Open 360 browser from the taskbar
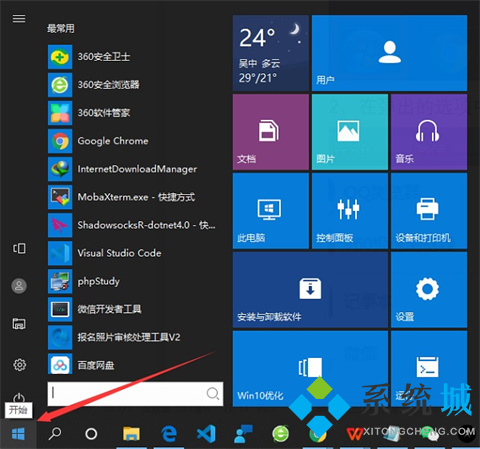The height and width of the screenshot is (449, 480). 281,434
